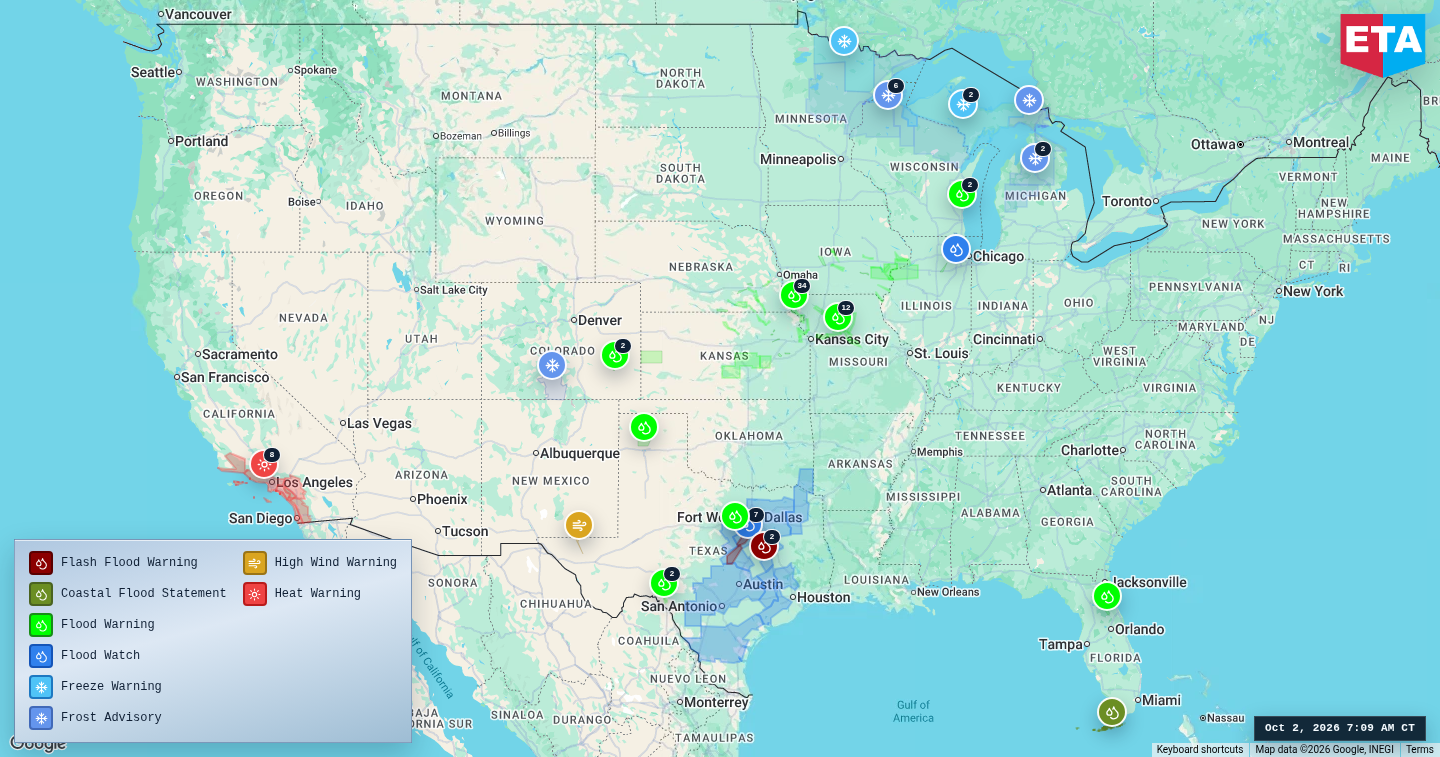The height and width of the screenshot is (757, 1440).
Task: Open the map Terms link
Action: pyautogui.click(x=1420, y=750)
